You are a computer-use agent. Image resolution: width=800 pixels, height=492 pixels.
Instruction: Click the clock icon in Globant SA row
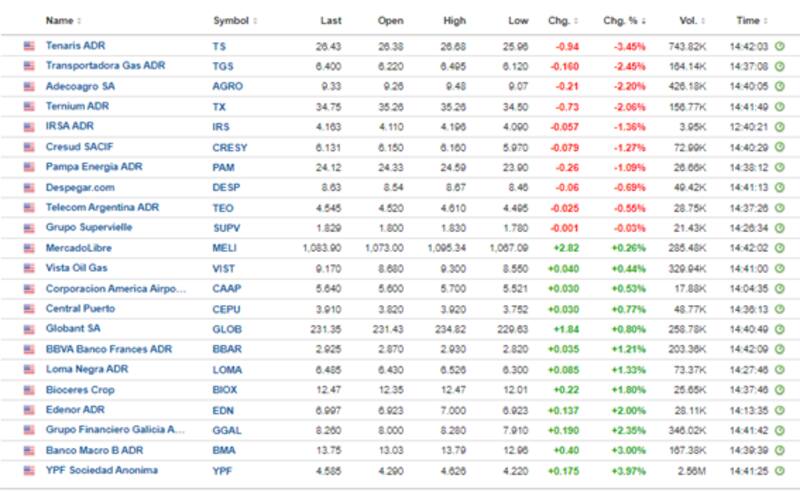tap(780, 329)
